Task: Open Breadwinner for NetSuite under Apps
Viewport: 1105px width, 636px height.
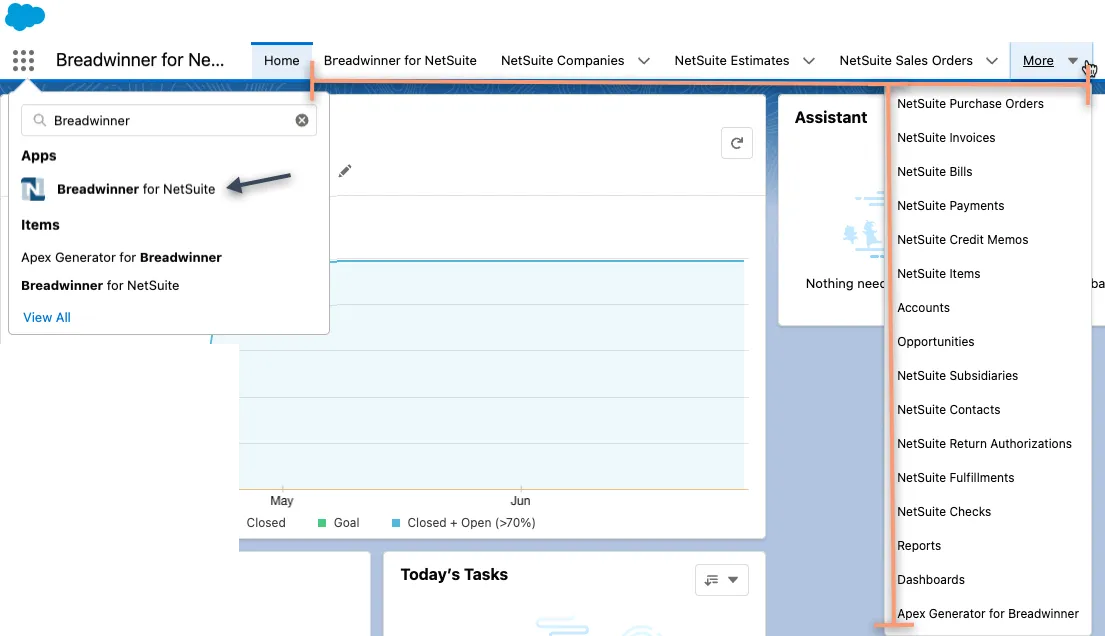Action: pyautogui.click(x=136, y=189)
